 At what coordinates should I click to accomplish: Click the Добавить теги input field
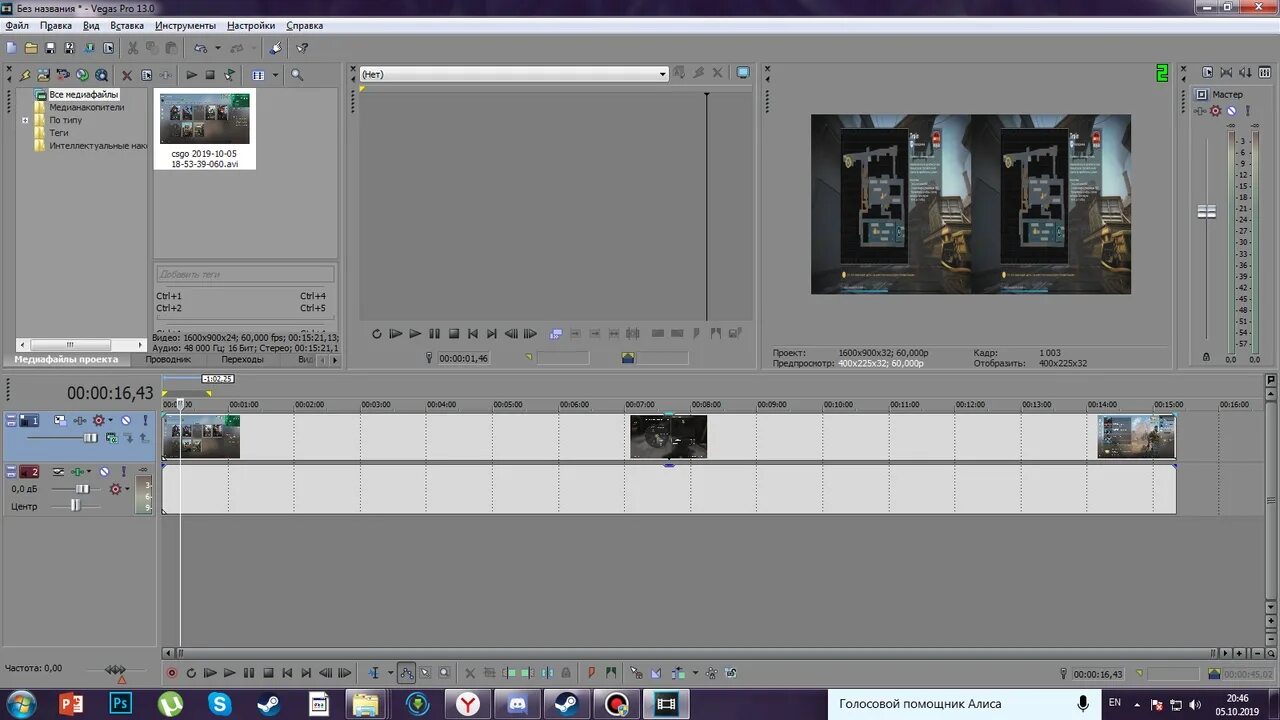(x=245, y=274)
